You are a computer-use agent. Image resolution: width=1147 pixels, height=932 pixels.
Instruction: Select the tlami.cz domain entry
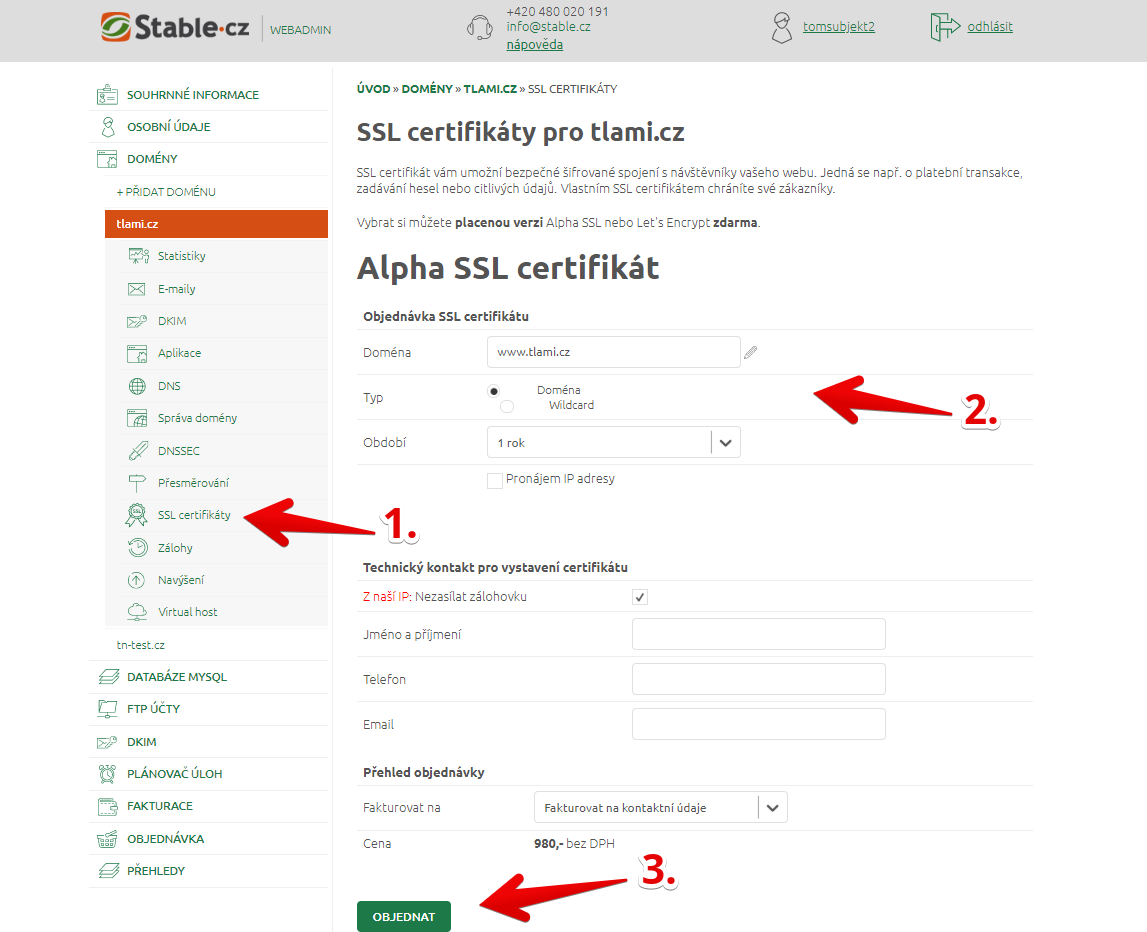[217, 224]
